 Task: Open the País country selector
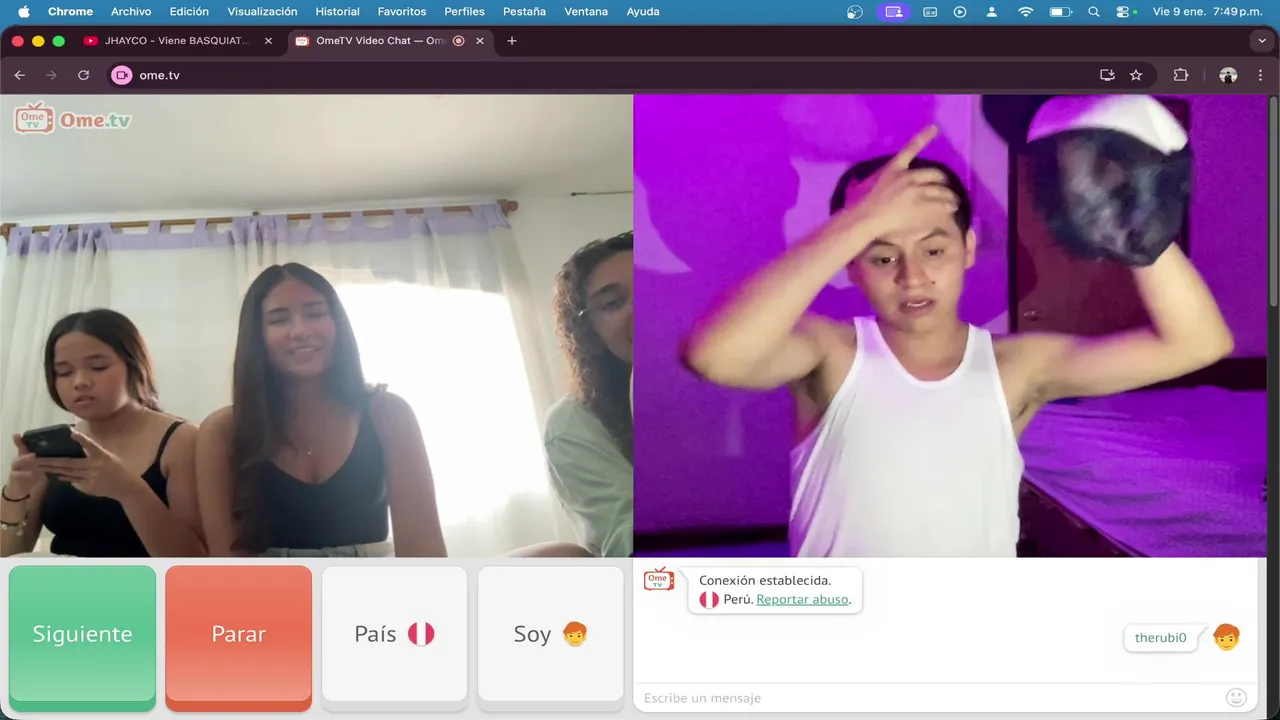pos(394,638)
